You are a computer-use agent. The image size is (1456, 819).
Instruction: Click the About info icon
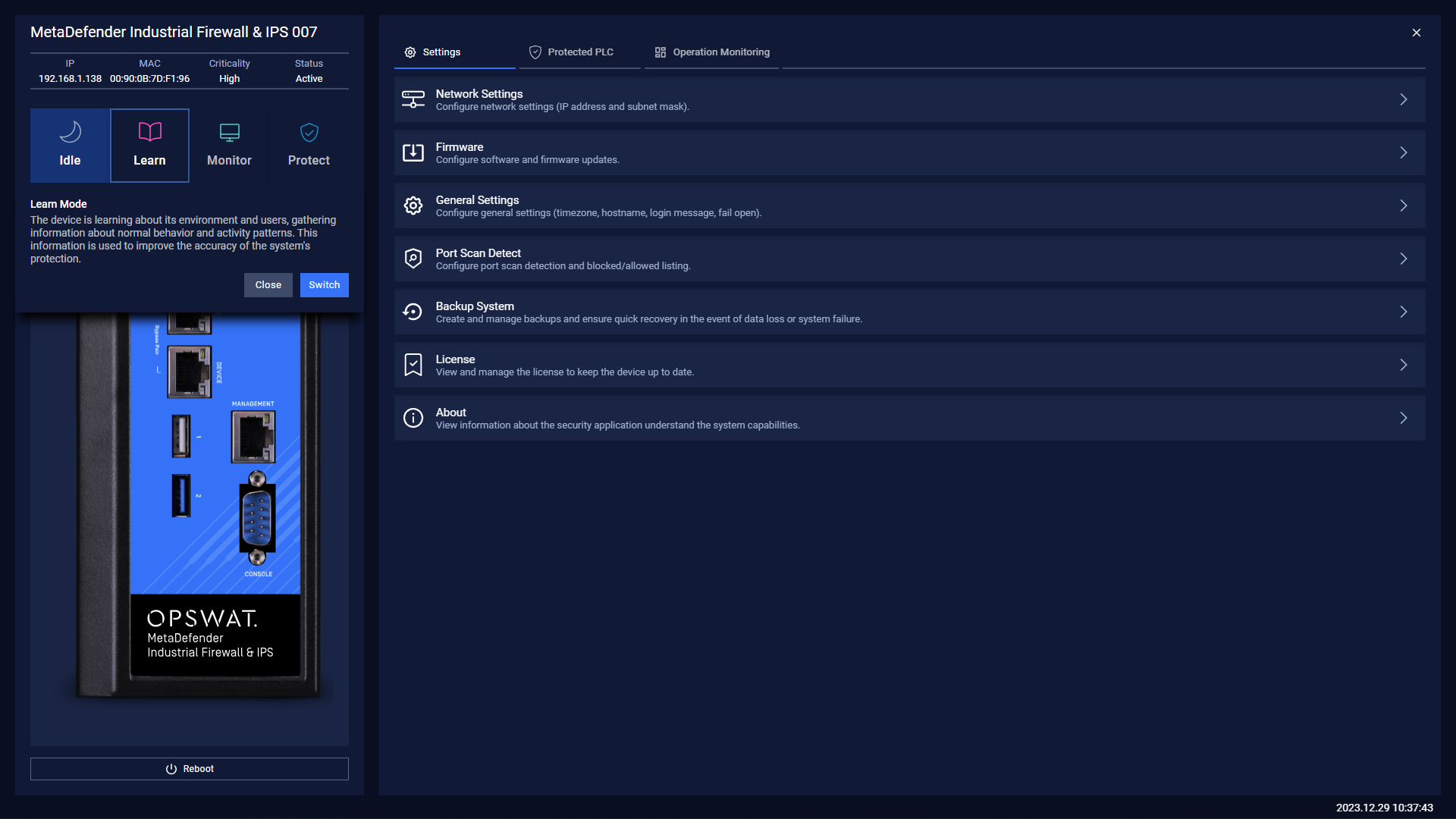click(x=413, y=418)
